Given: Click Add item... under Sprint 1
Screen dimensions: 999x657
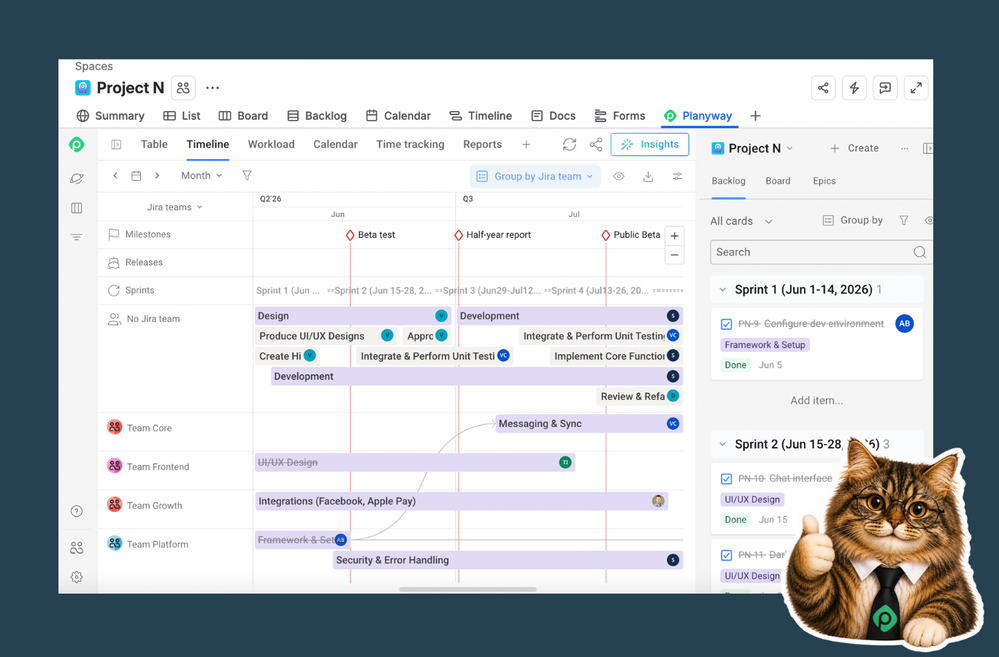Looking at the screenshot, I should [816, 401].
